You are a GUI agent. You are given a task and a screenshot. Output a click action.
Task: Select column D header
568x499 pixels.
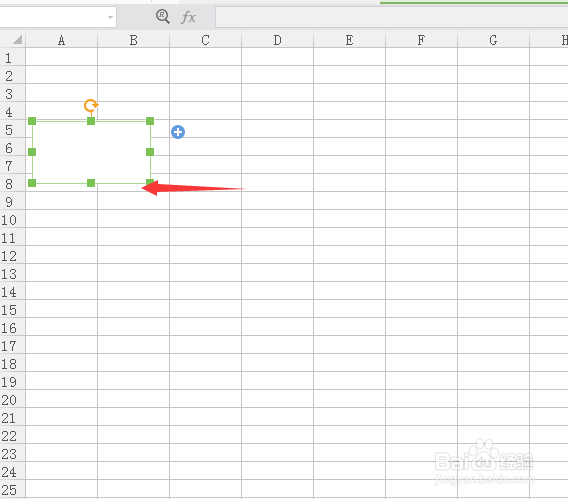coord(277,40)
